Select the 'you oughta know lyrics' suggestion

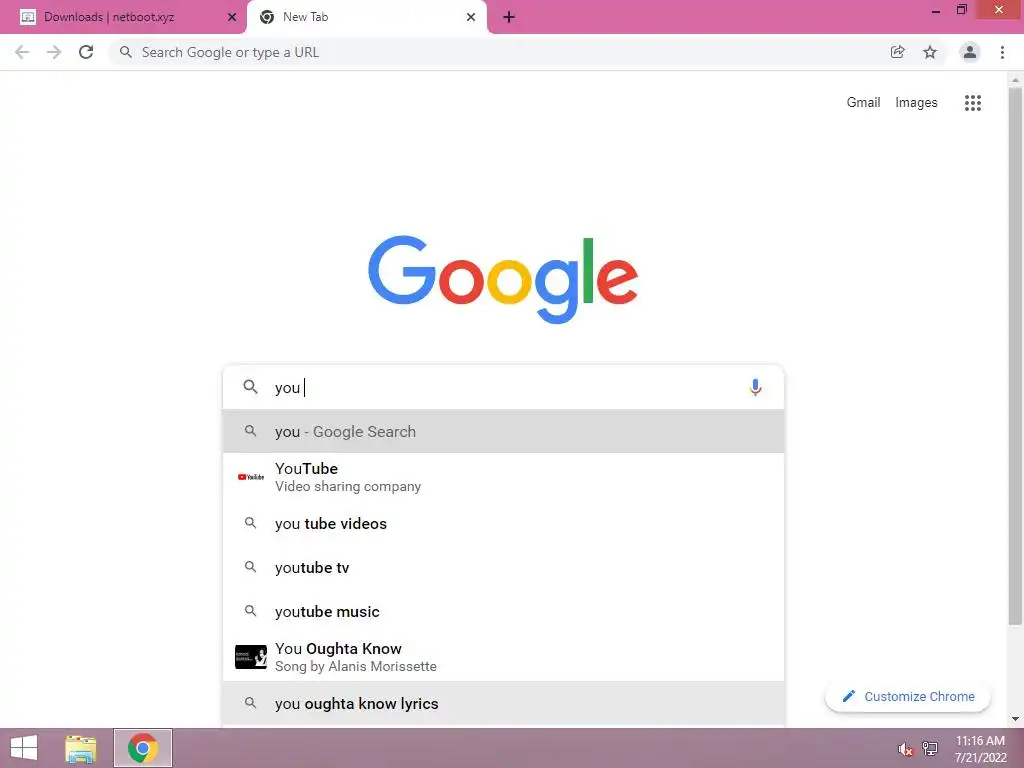click(503, 703)
